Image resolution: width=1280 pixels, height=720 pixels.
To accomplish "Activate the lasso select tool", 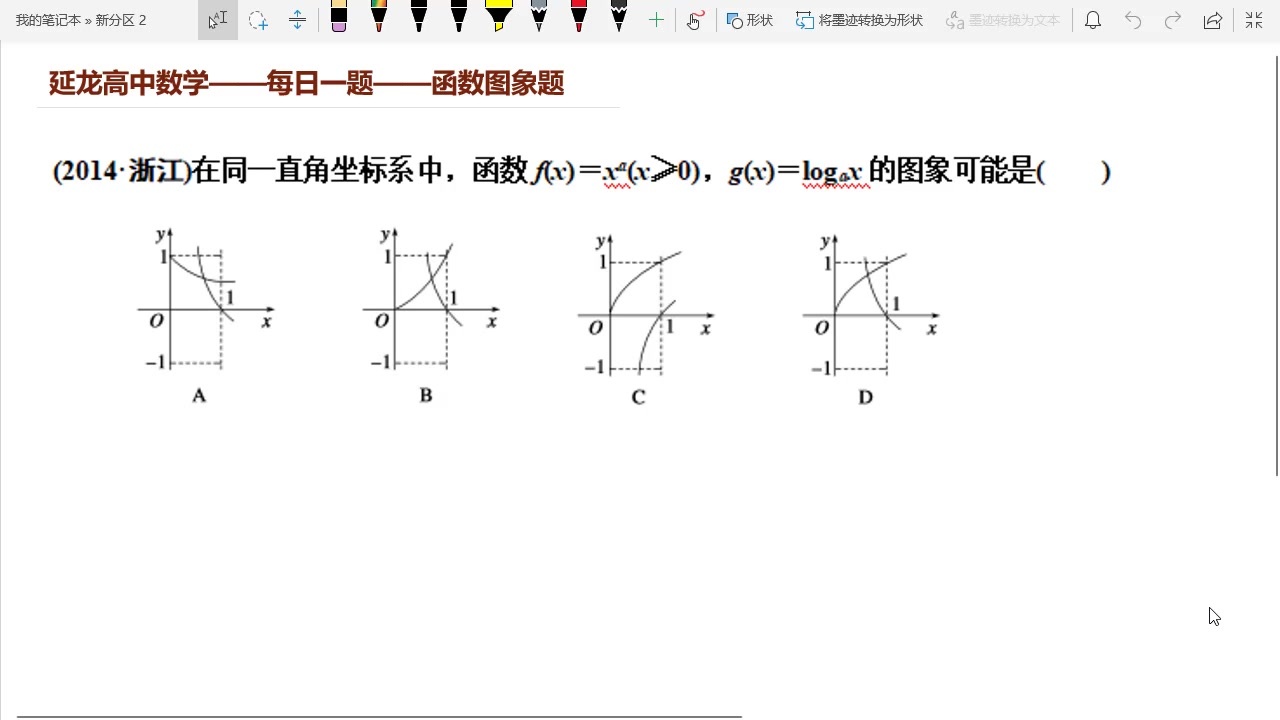I will point(258,20).
